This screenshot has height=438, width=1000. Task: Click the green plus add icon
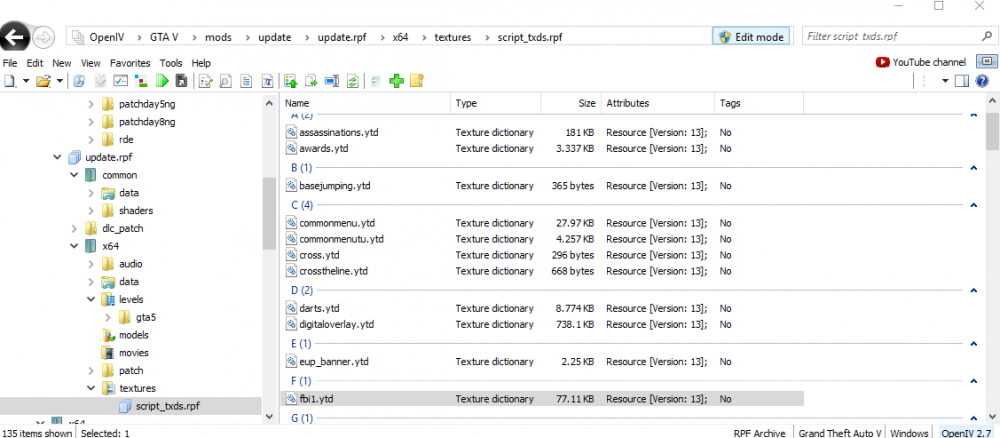pyautogui.click(x=397, y=81)
